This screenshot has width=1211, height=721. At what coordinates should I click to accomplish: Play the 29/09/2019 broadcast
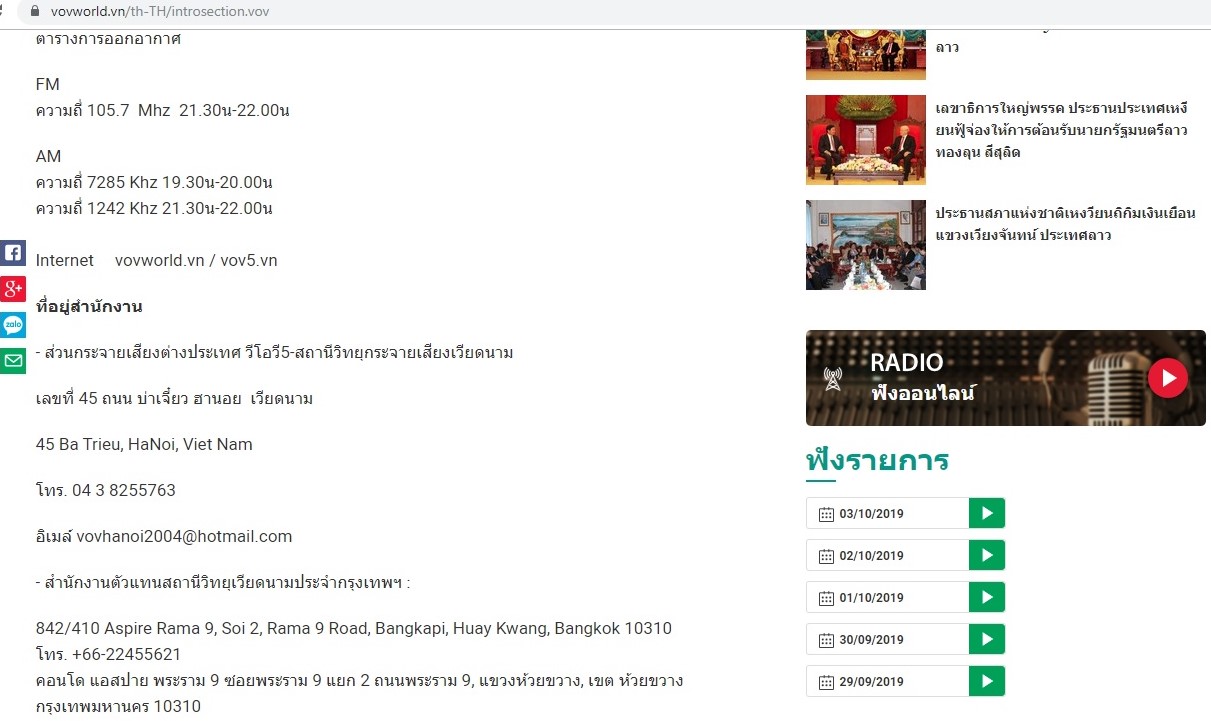tap(986, 681)
